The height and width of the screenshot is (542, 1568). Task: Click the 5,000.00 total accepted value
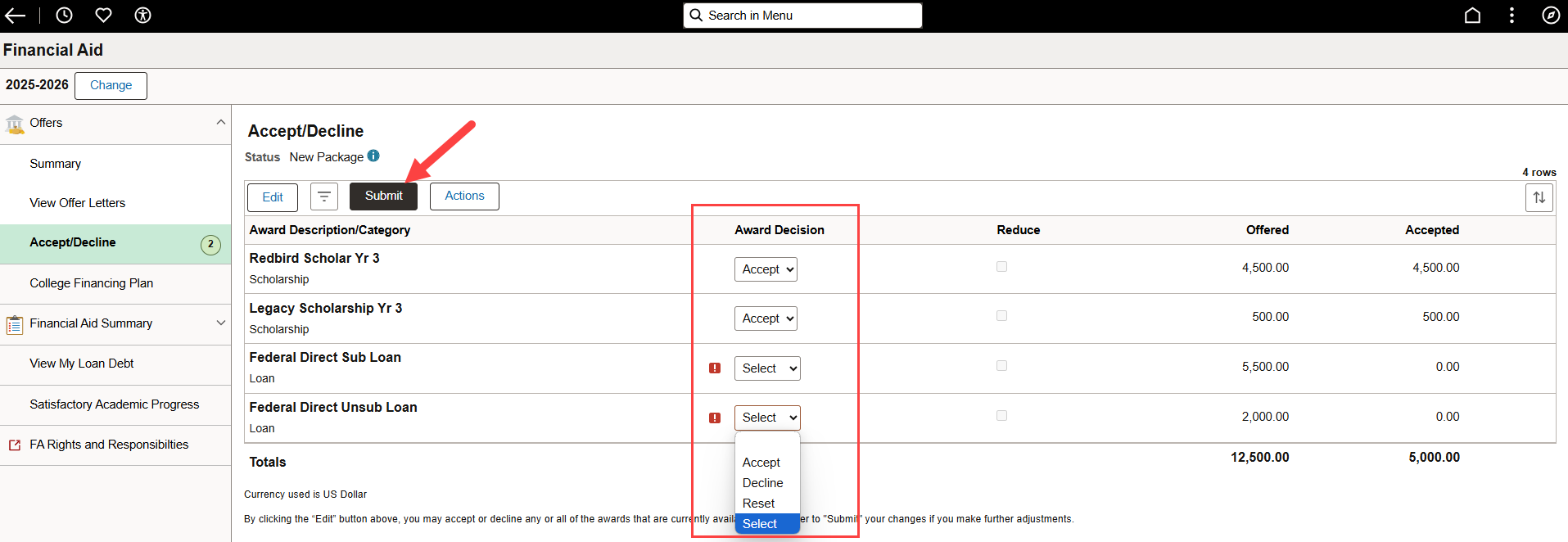tap(1435, 458)
